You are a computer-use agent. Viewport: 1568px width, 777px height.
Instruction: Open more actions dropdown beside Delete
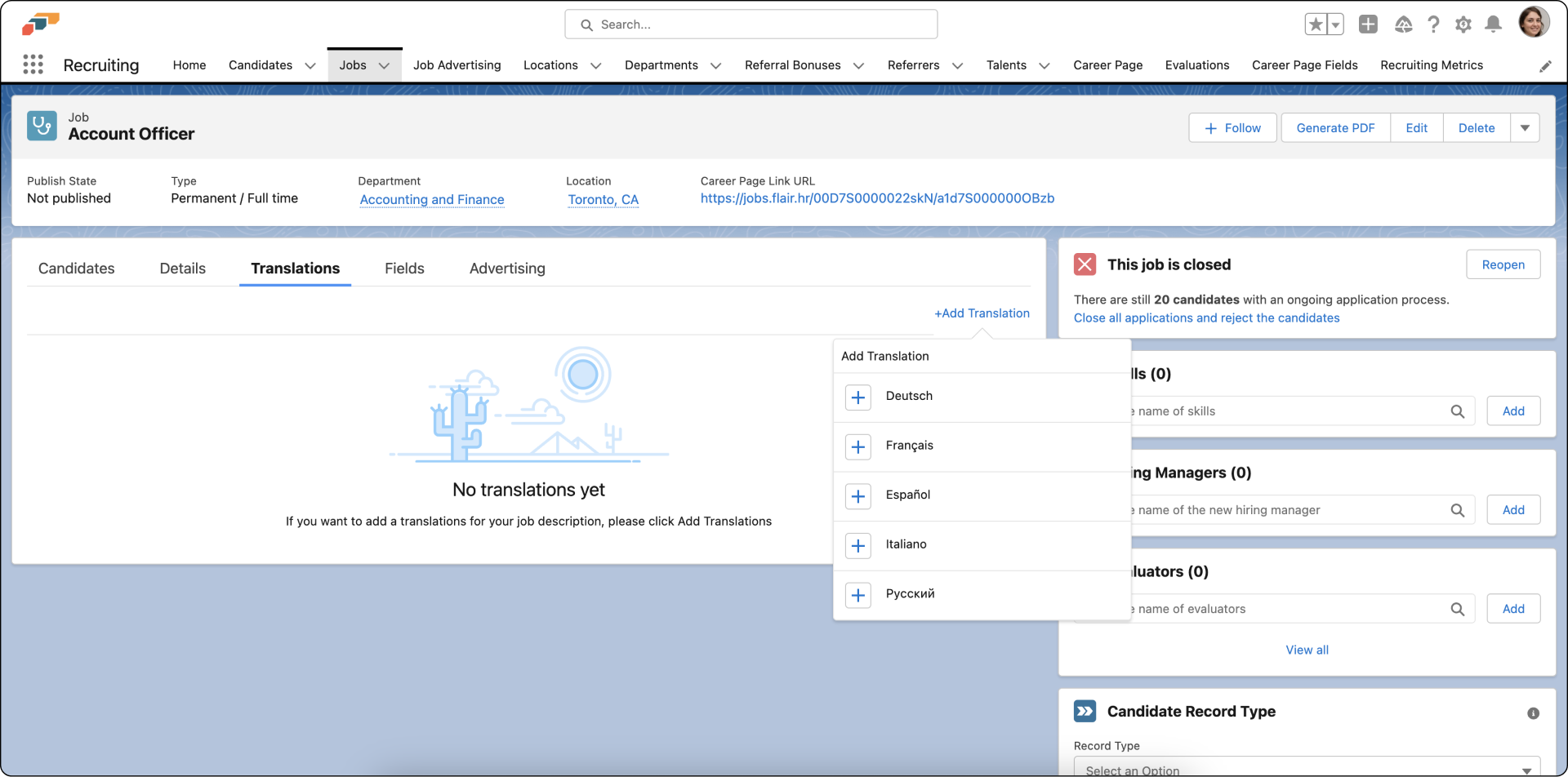pyautogui.click(x=1525, y=128)
